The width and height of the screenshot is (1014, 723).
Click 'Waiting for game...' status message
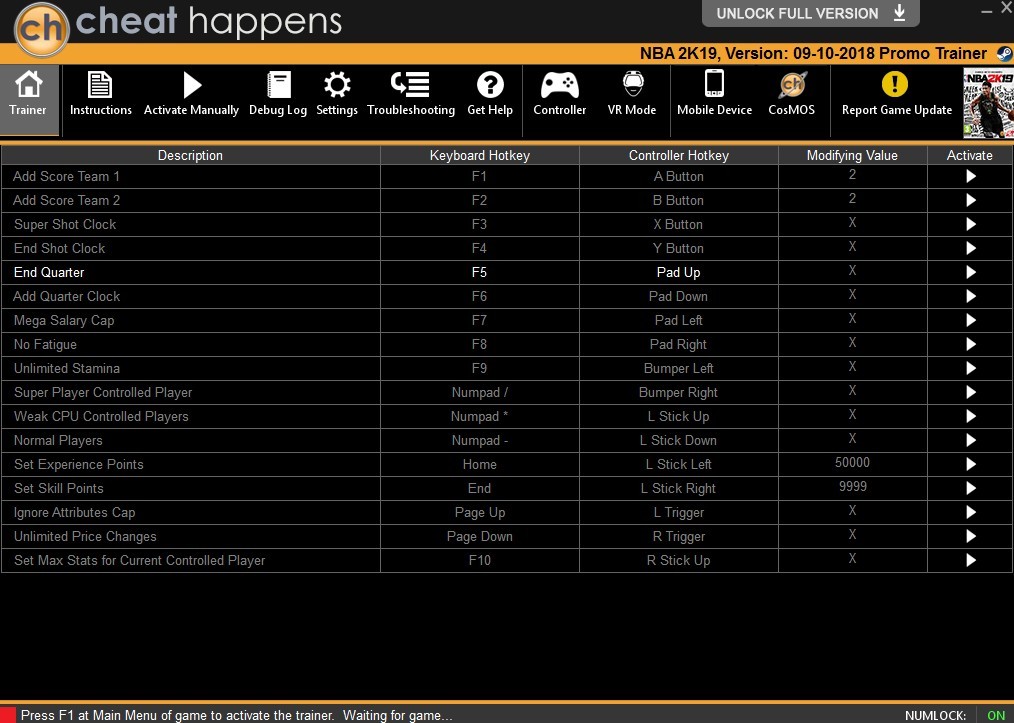397,715
